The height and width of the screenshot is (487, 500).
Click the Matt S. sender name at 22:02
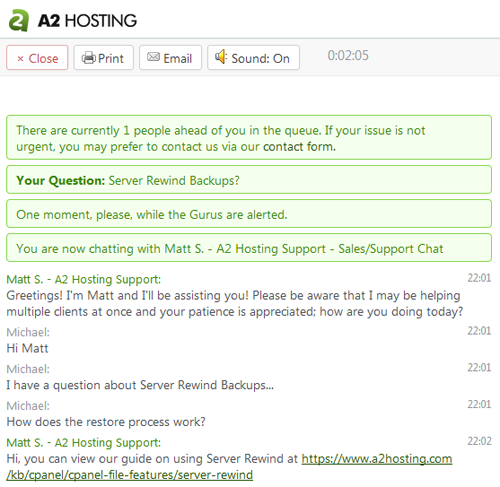(x=84, y=443)
